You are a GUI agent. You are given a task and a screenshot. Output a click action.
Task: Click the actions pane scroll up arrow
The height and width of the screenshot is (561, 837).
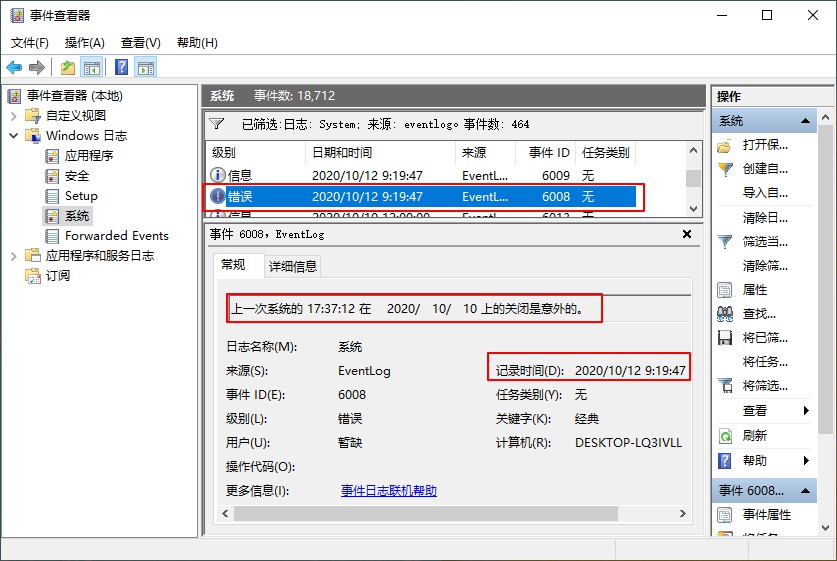click(x=825, y=117)
